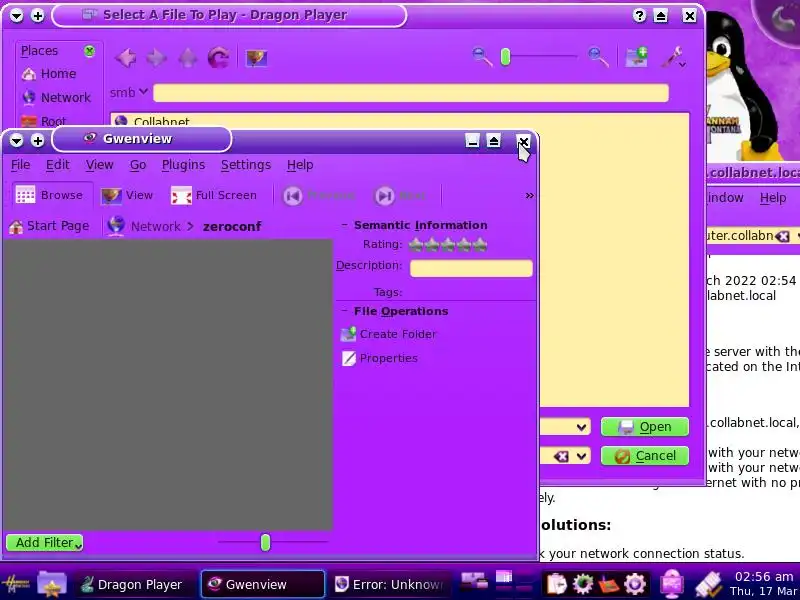
Task: Switch Gwenview to View mode
Action: click(127, 195)
